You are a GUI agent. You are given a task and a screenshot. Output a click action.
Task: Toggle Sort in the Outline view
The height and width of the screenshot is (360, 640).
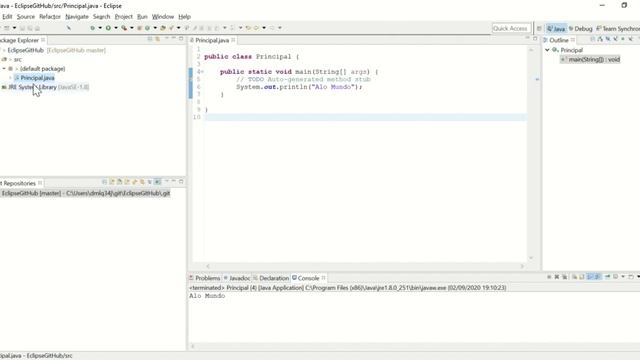click(x=600, y=39)
